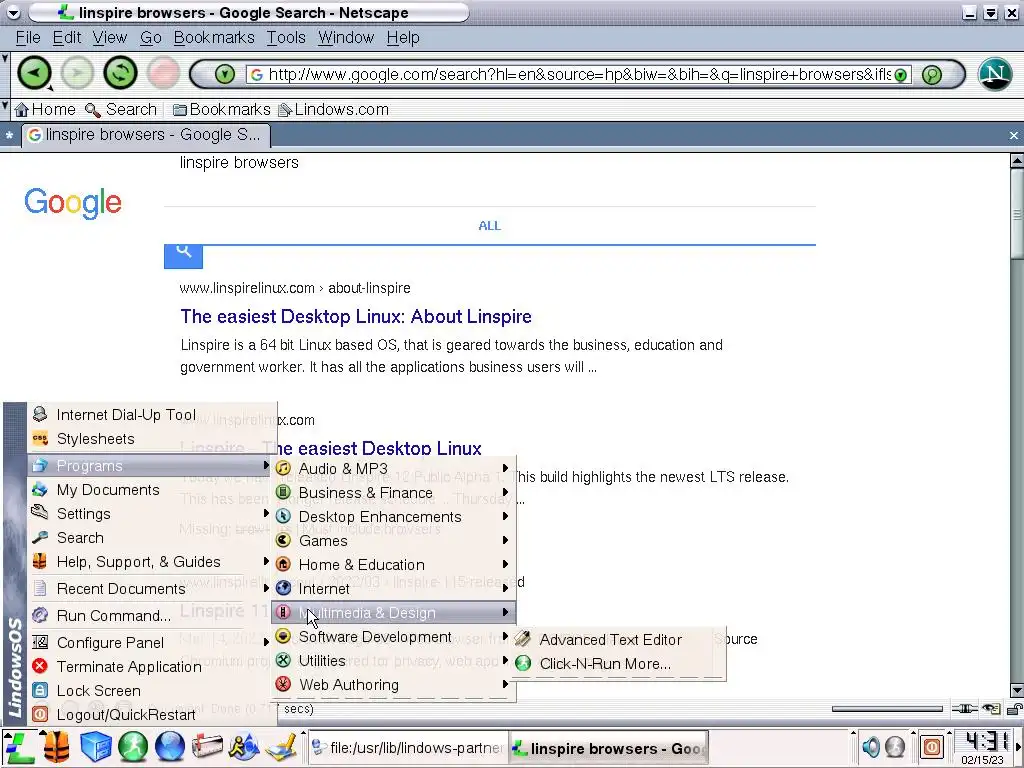Screen dimensions: 1024x768
Task: Open the Lindows L launch menu button
Action: [19, 747]
